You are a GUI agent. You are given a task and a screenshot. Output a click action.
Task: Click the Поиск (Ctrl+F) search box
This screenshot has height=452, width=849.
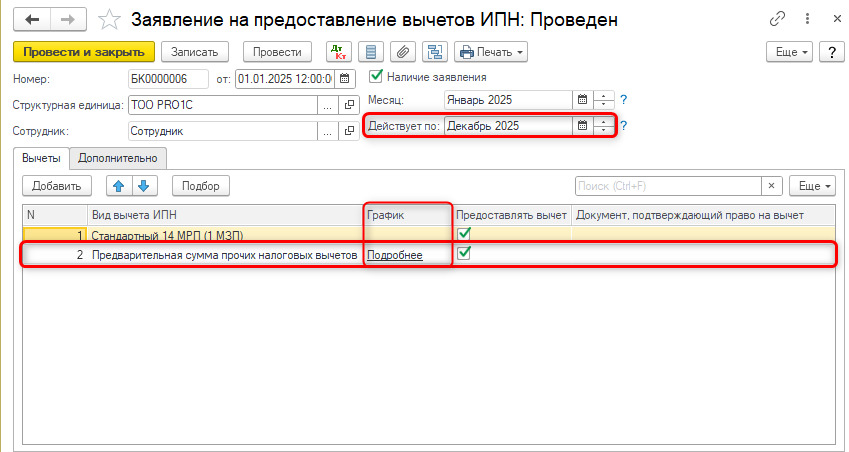(x=668, y=186)
